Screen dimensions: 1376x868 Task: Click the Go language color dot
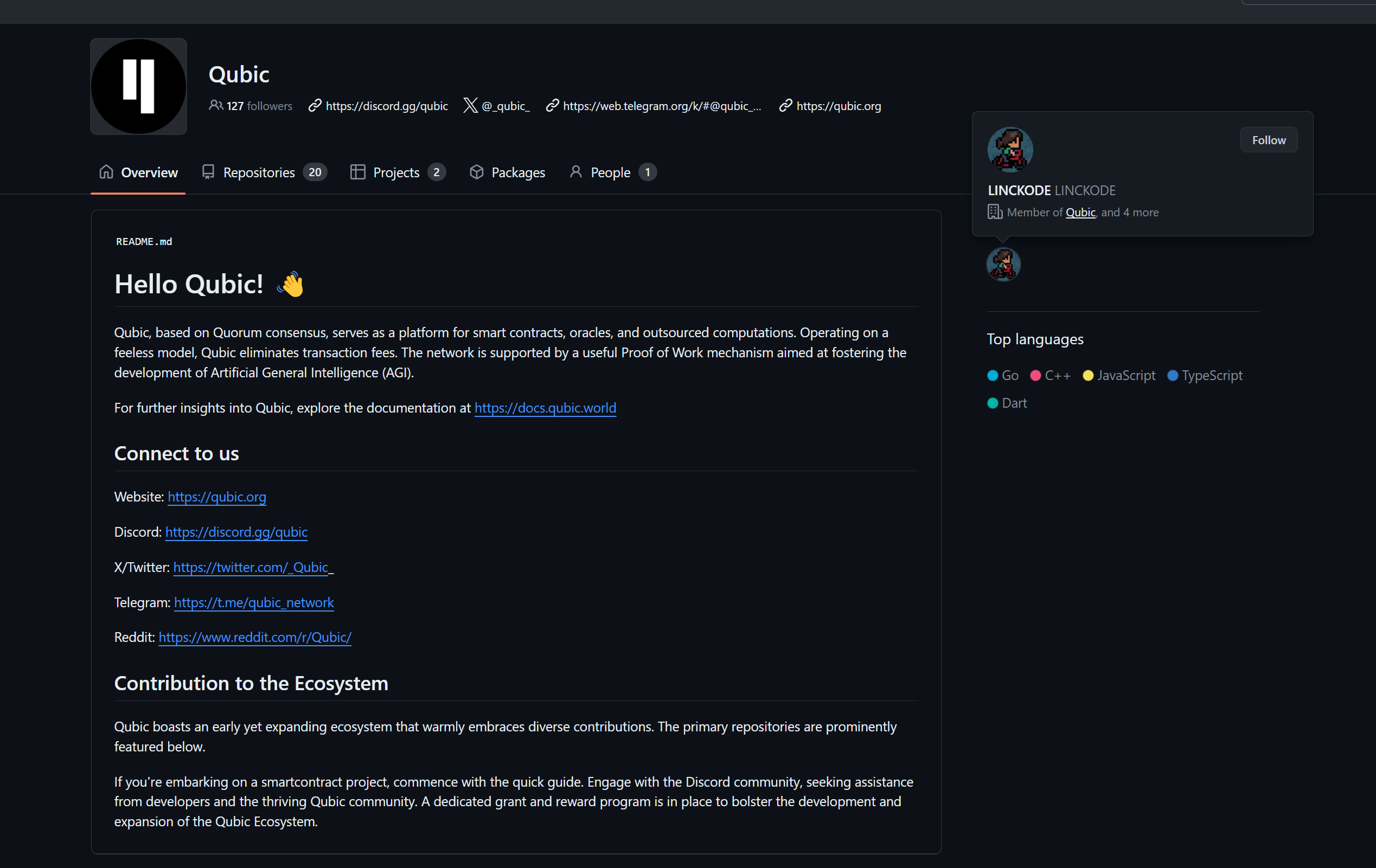click(x=993, y=376)
